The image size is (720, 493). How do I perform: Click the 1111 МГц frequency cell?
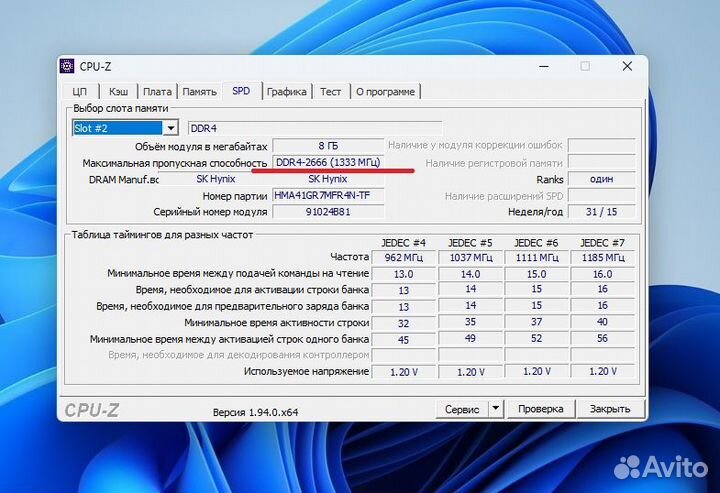click(536, 258)
